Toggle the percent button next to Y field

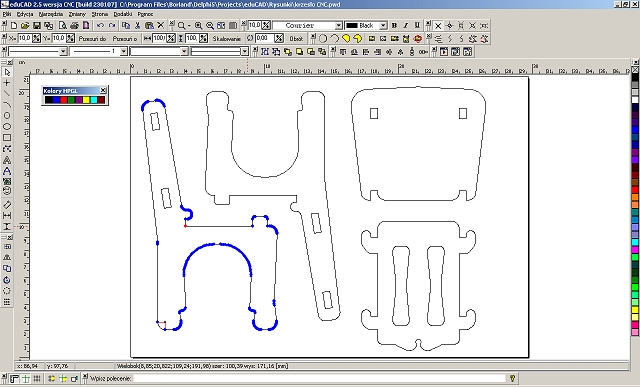(x=70, y=39)
